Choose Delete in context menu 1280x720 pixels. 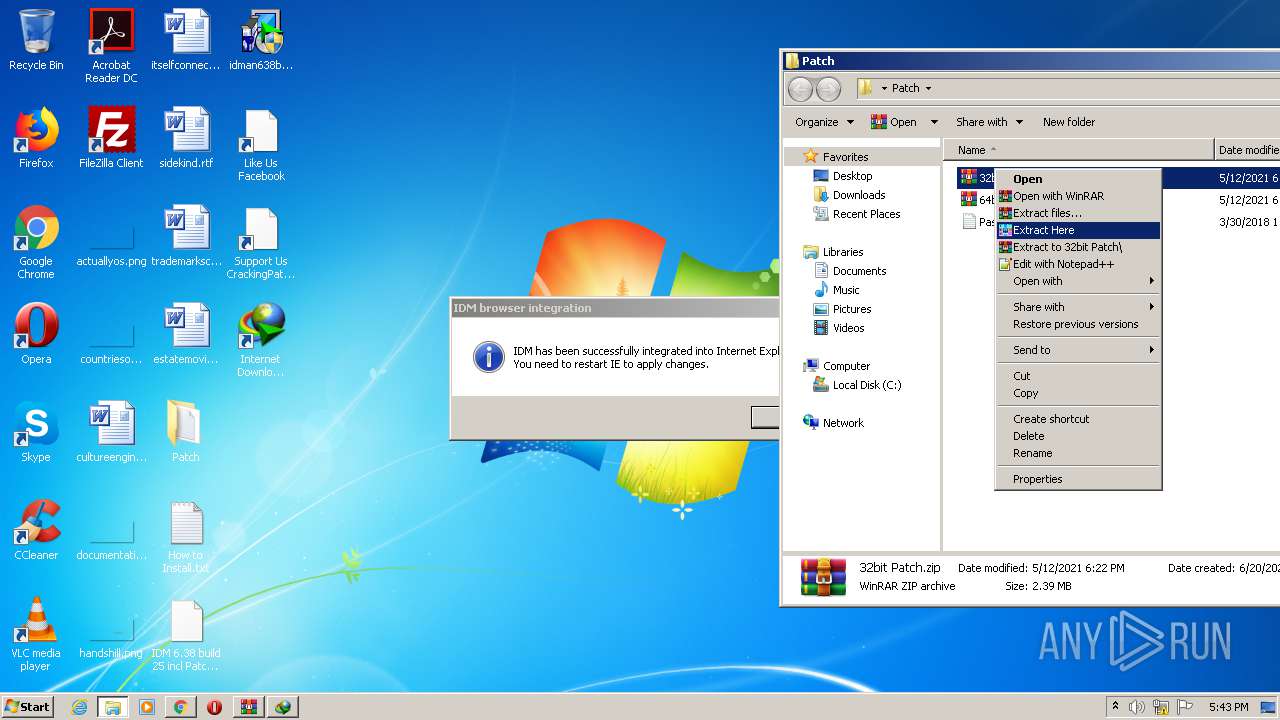pos(1078,436)
